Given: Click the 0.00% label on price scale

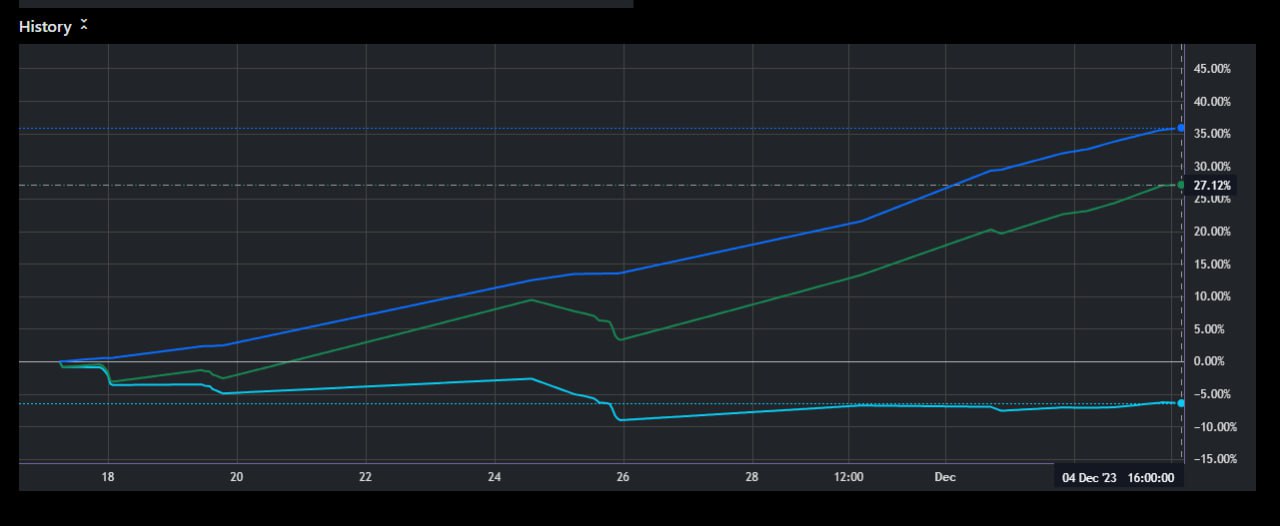Looking at the screenshot, I should pyautogui.click(x=1212, y=362).
